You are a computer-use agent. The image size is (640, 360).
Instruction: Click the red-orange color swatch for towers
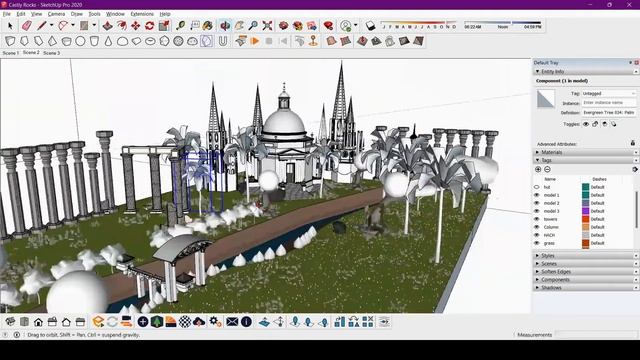tap(585, 219)
